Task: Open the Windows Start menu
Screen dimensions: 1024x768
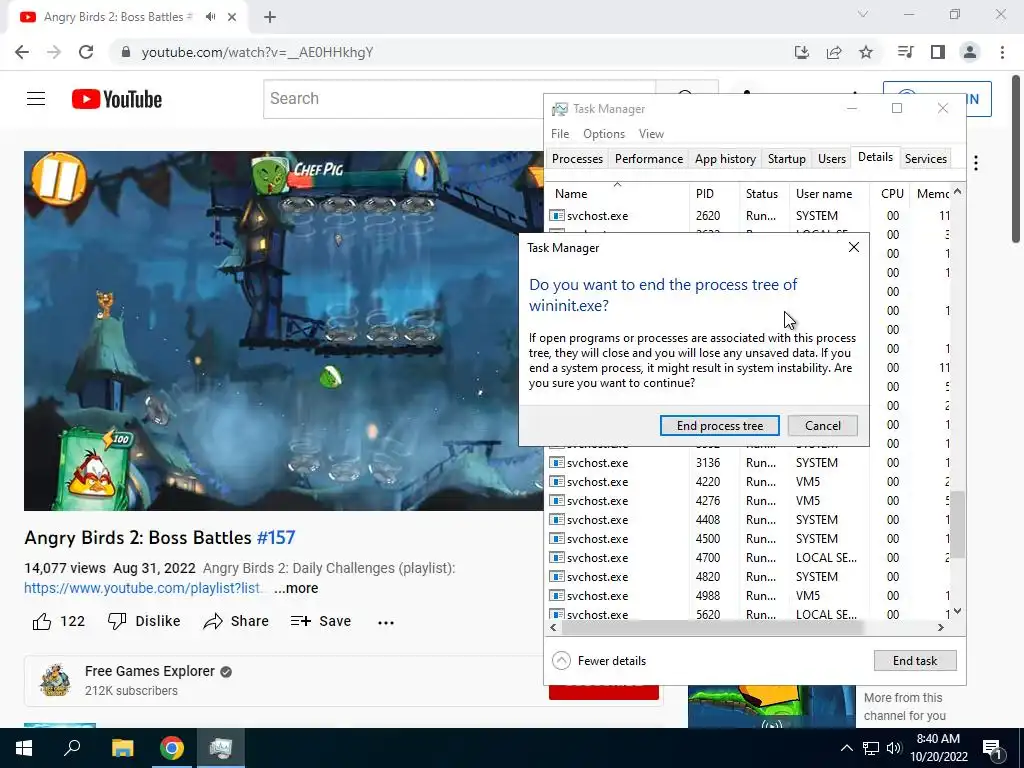Action: coord(24,748)
